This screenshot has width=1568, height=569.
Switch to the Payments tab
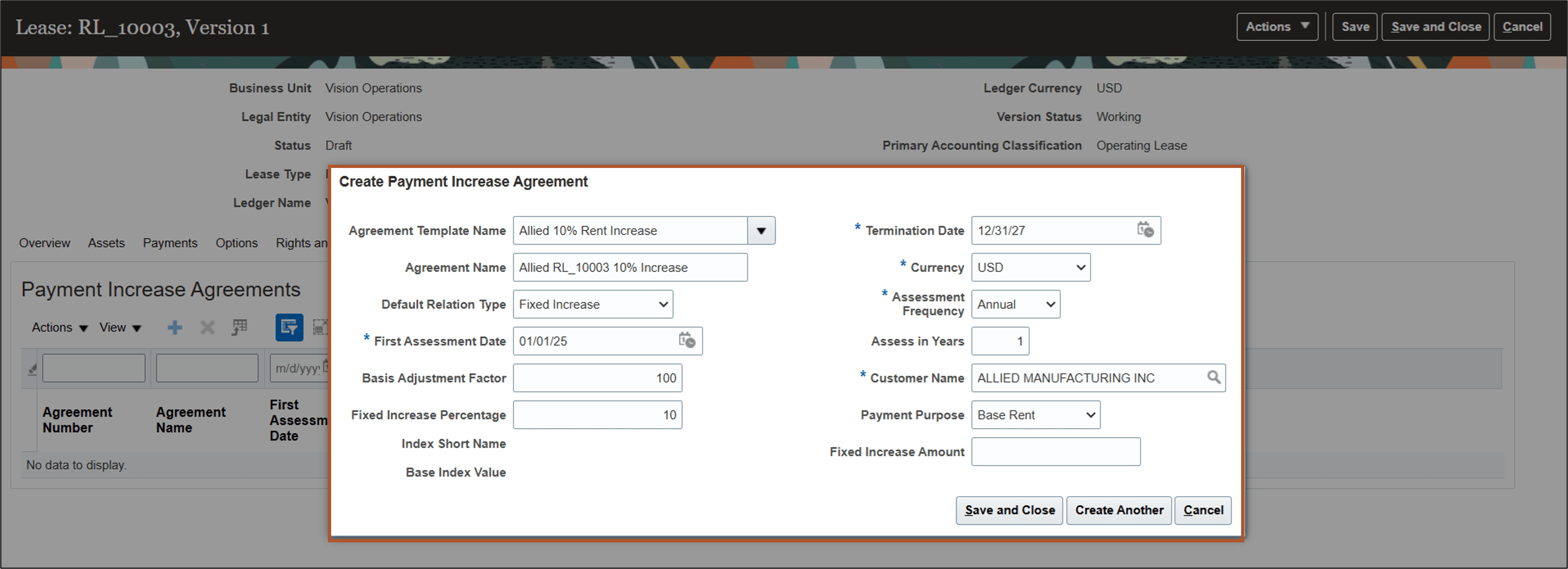click(170, 242)
